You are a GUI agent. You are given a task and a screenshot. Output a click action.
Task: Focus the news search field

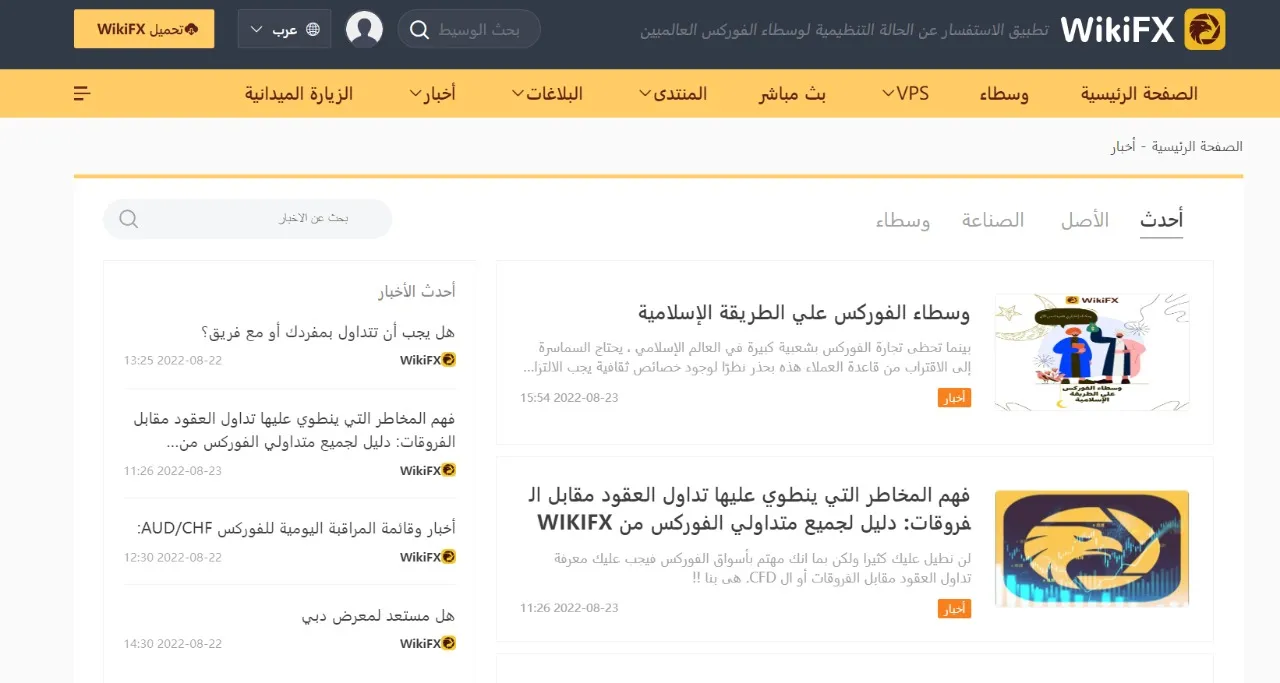247,218
